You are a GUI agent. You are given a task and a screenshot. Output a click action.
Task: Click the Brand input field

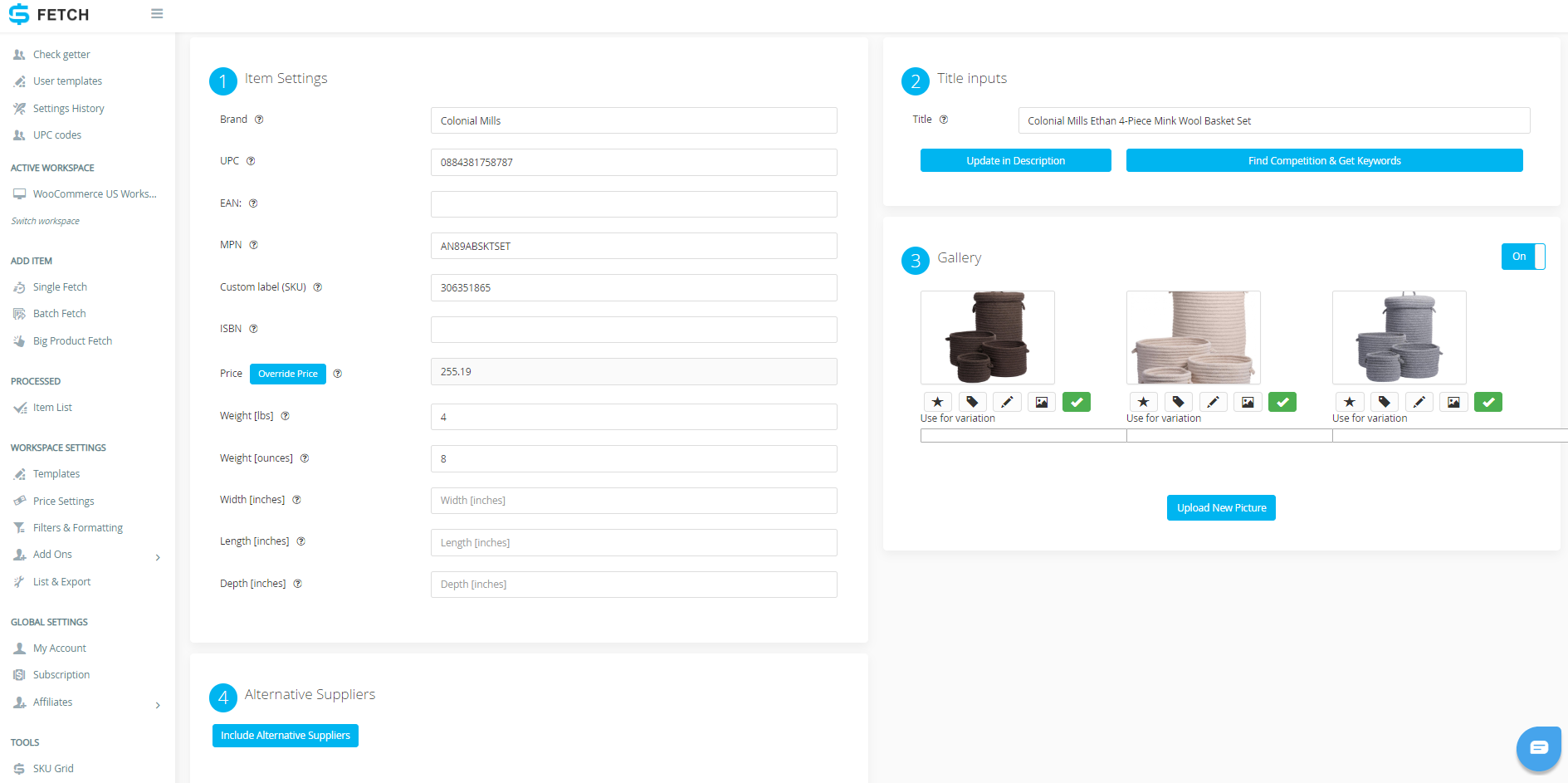[633, 120]
